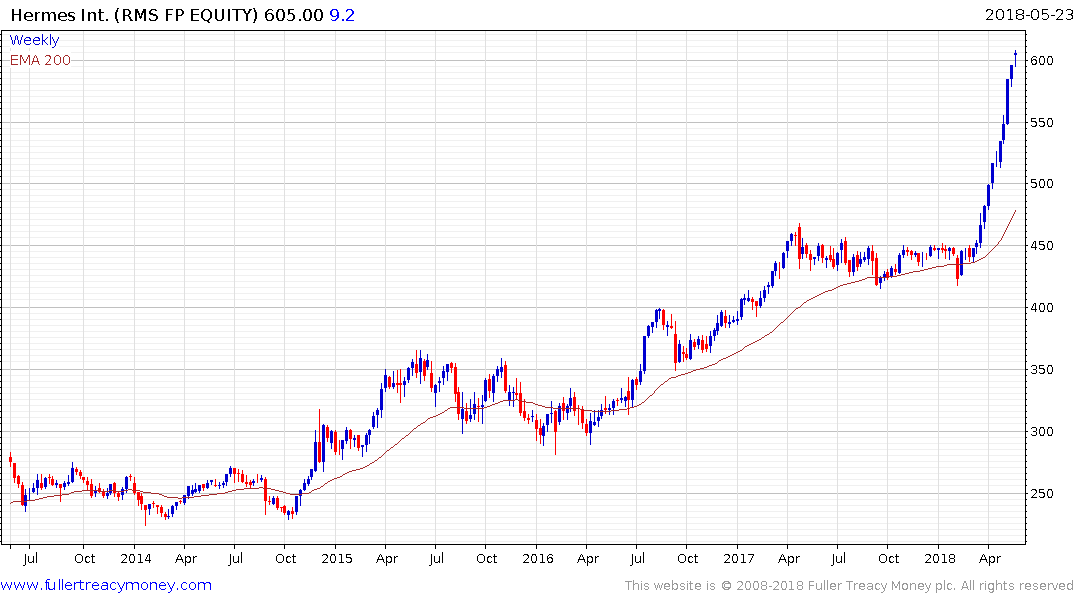
Task: Click the latest candlestick near 600
Action: (1015, 58)
